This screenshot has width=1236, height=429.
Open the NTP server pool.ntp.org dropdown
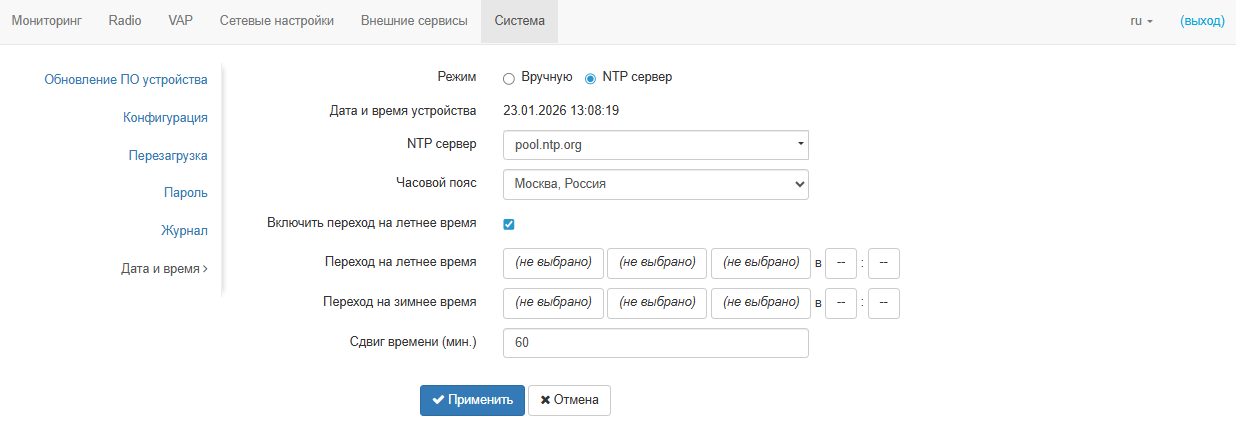655,145
